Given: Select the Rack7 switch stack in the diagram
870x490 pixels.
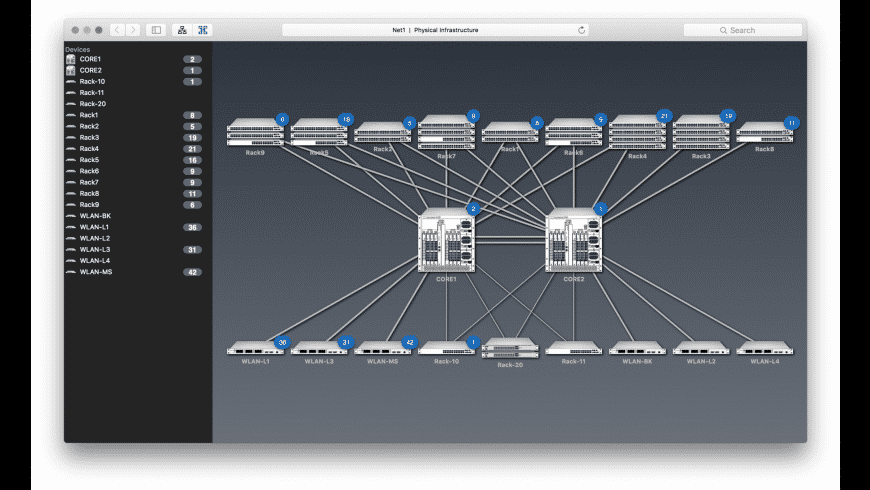Looking at the screenshot, I should pyautogui.click(x=446, y=132).
